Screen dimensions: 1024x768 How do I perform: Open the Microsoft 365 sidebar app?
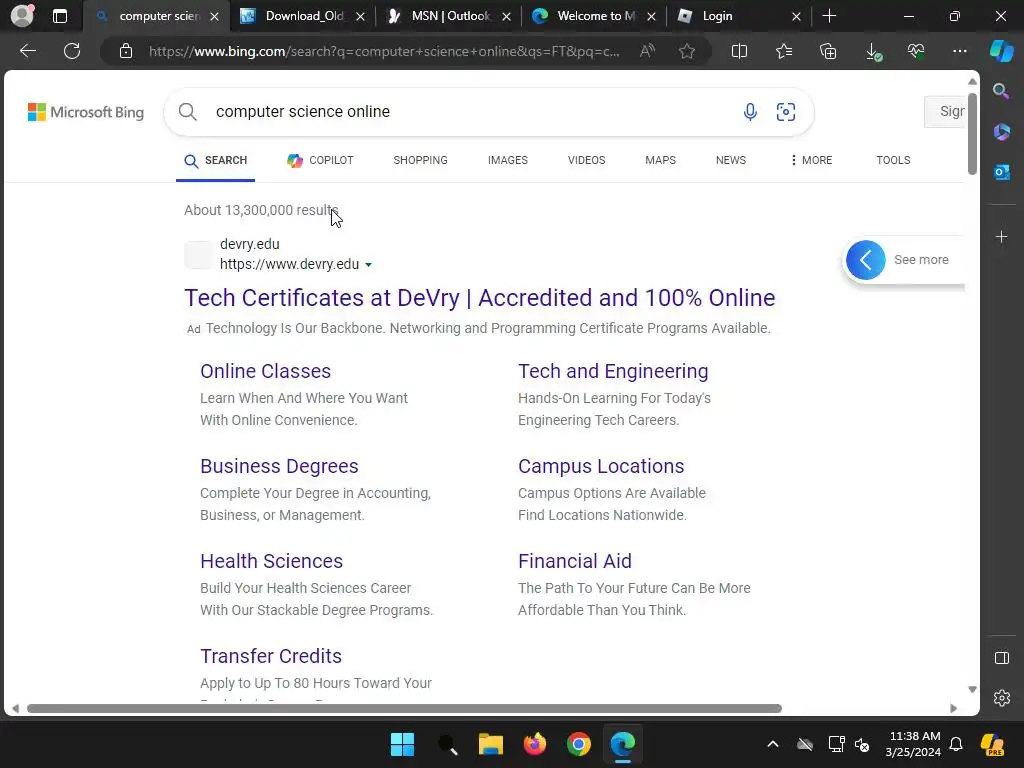(1001, 132)
